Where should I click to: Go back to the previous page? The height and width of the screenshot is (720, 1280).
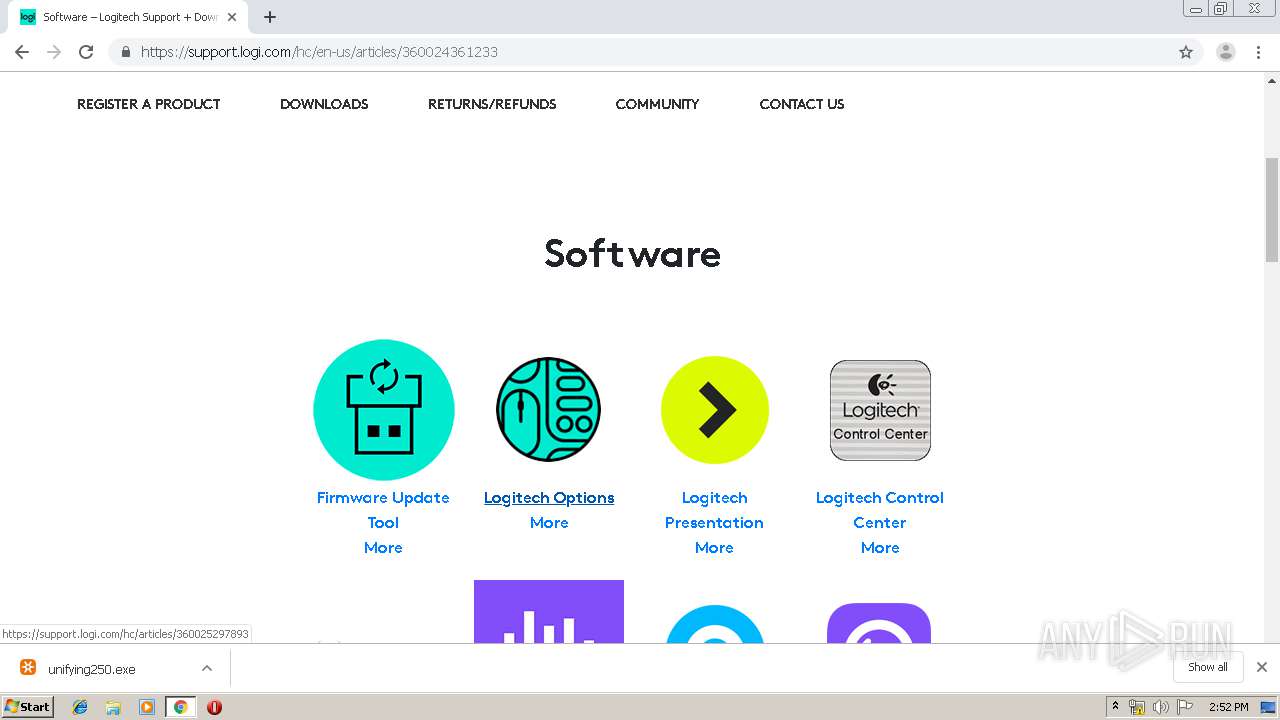pyautogui.click(x=22, y=52)
